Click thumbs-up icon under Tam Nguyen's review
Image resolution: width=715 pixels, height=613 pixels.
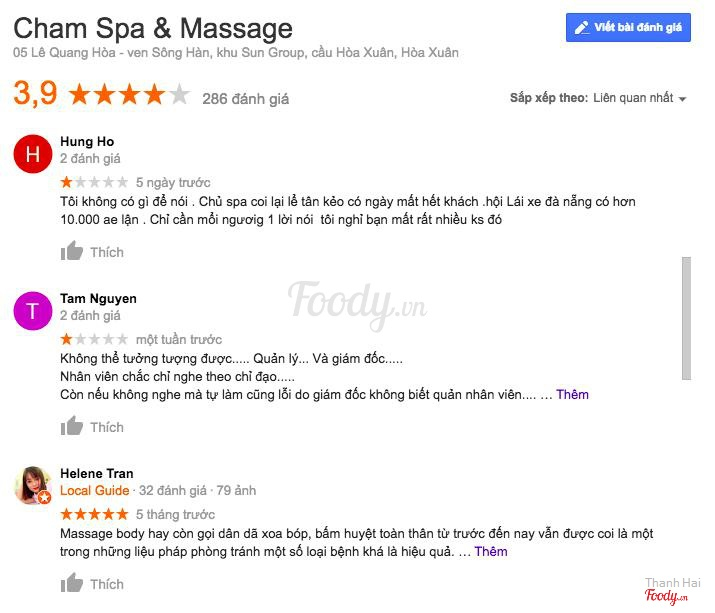72,426
